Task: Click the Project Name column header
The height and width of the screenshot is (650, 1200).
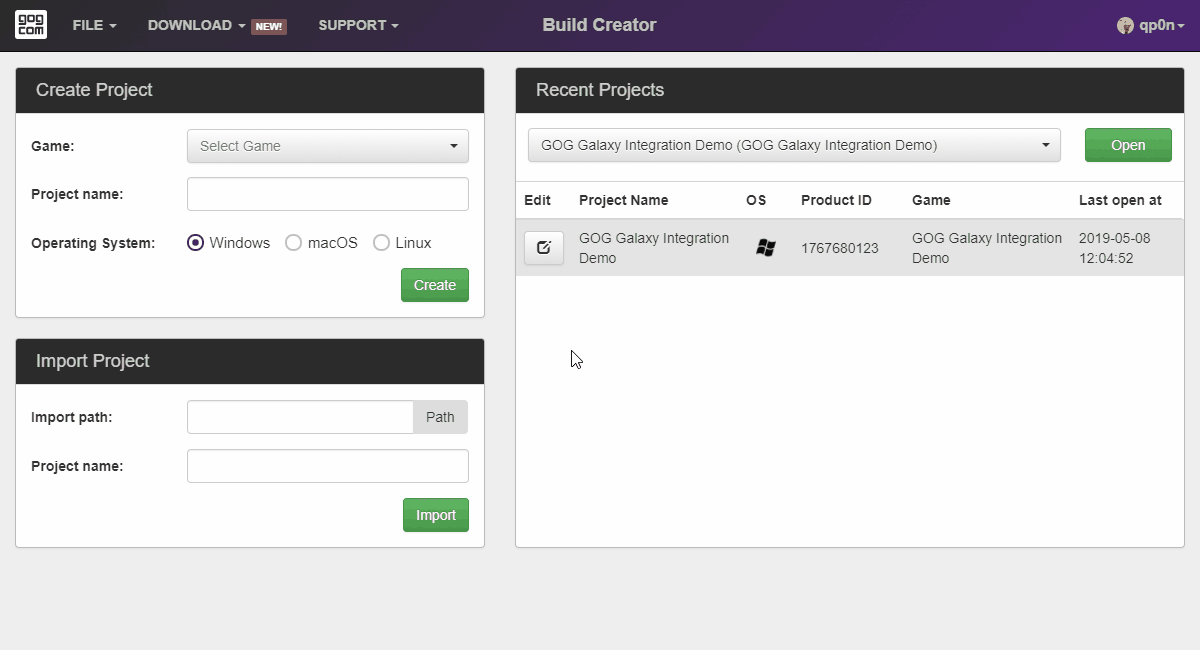Action: pos(624,200)
